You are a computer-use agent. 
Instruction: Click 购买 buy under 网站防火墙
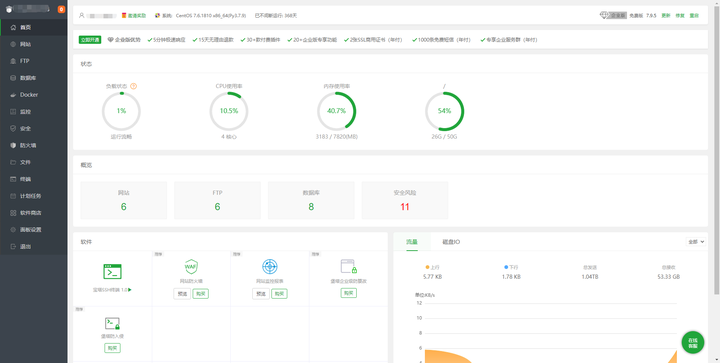pos(201,294)
